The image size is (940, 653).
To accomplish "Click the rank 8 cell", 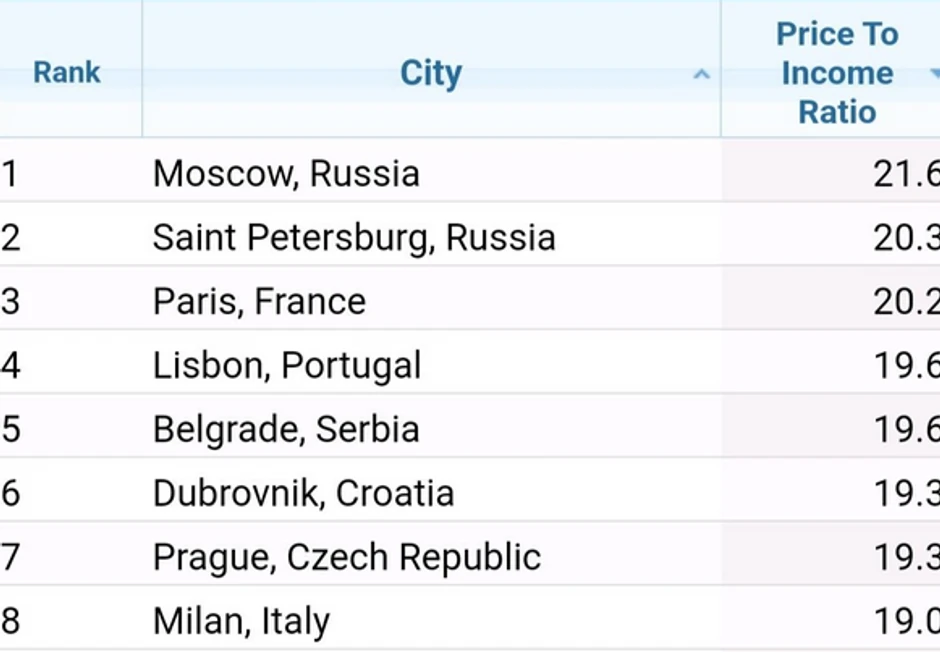I will pos(10,622).
